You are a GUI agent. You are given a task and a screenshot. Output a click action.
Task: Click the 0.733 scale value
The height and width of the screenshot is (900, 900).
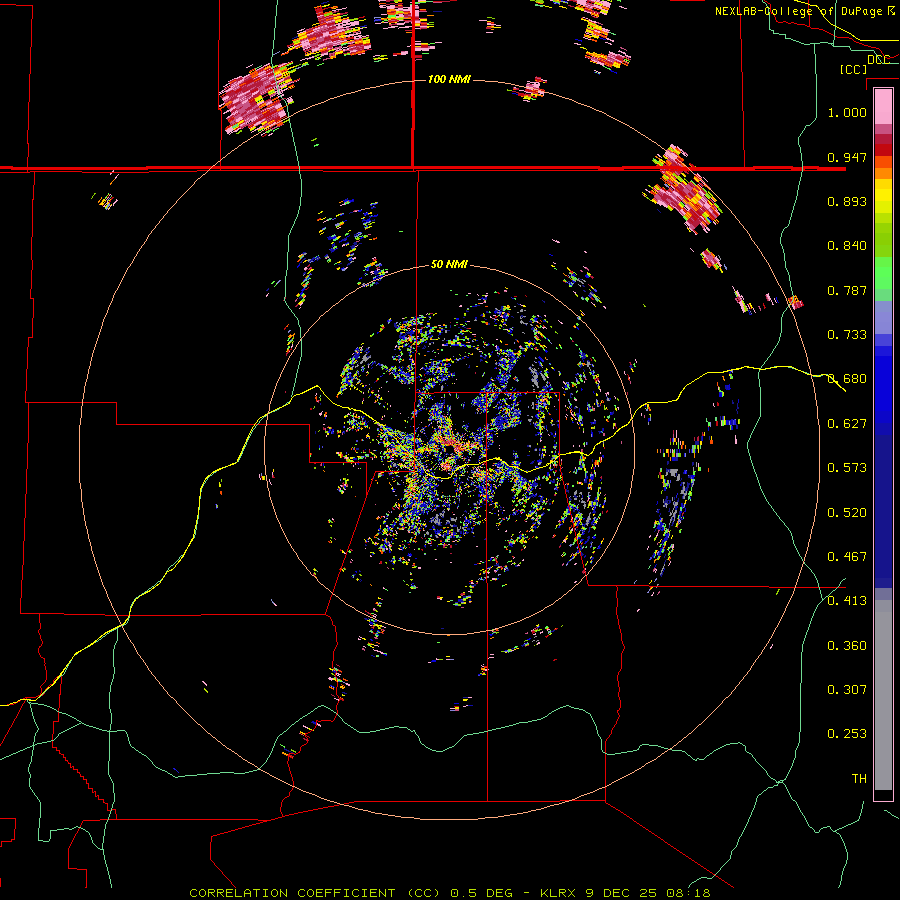point(847,335)
